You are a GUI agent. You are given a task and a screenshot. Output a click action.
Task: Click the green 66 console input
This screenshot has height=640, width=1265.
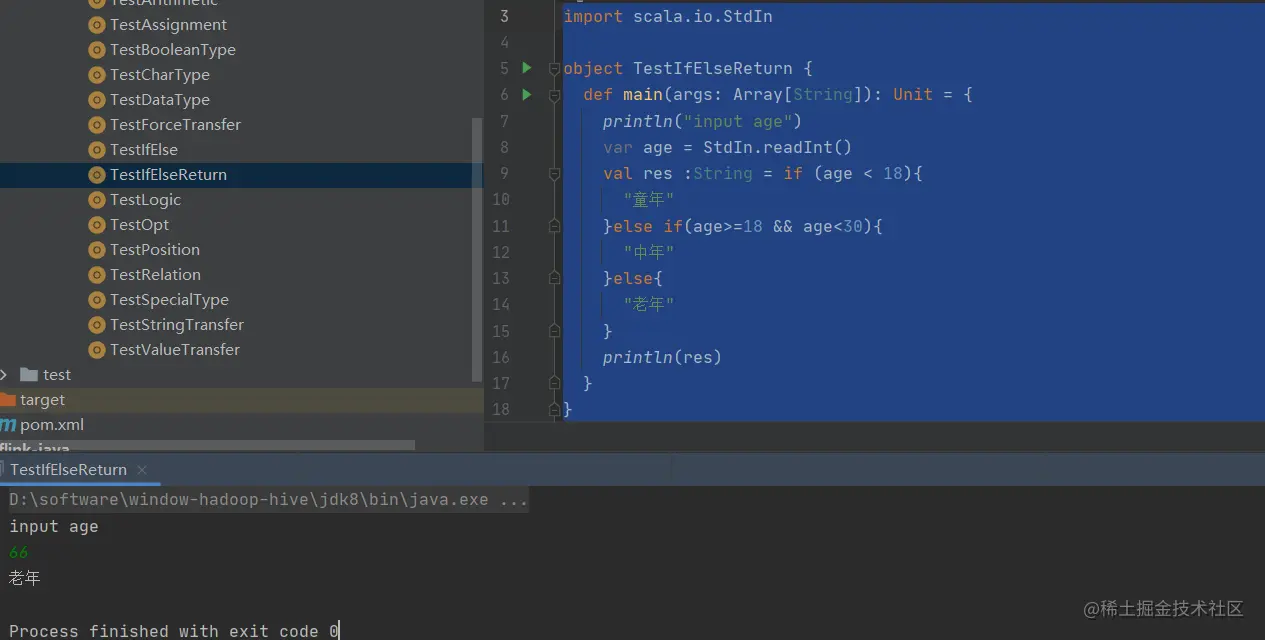[19, 553]
